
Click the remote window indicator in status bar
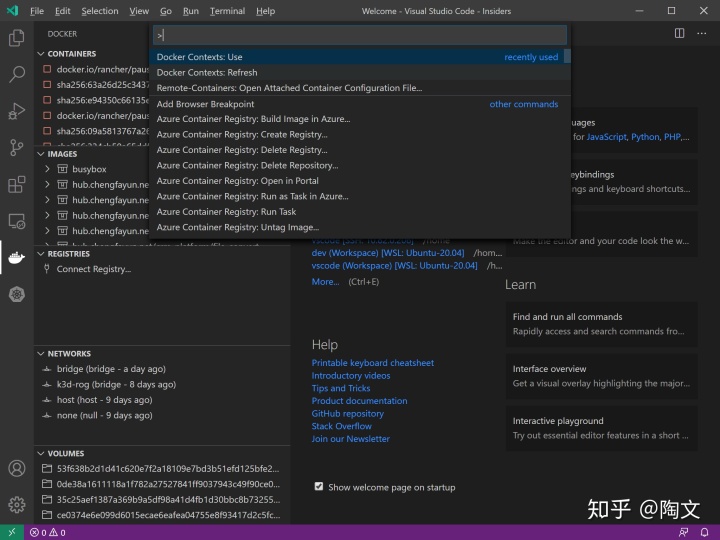point(12,532)
